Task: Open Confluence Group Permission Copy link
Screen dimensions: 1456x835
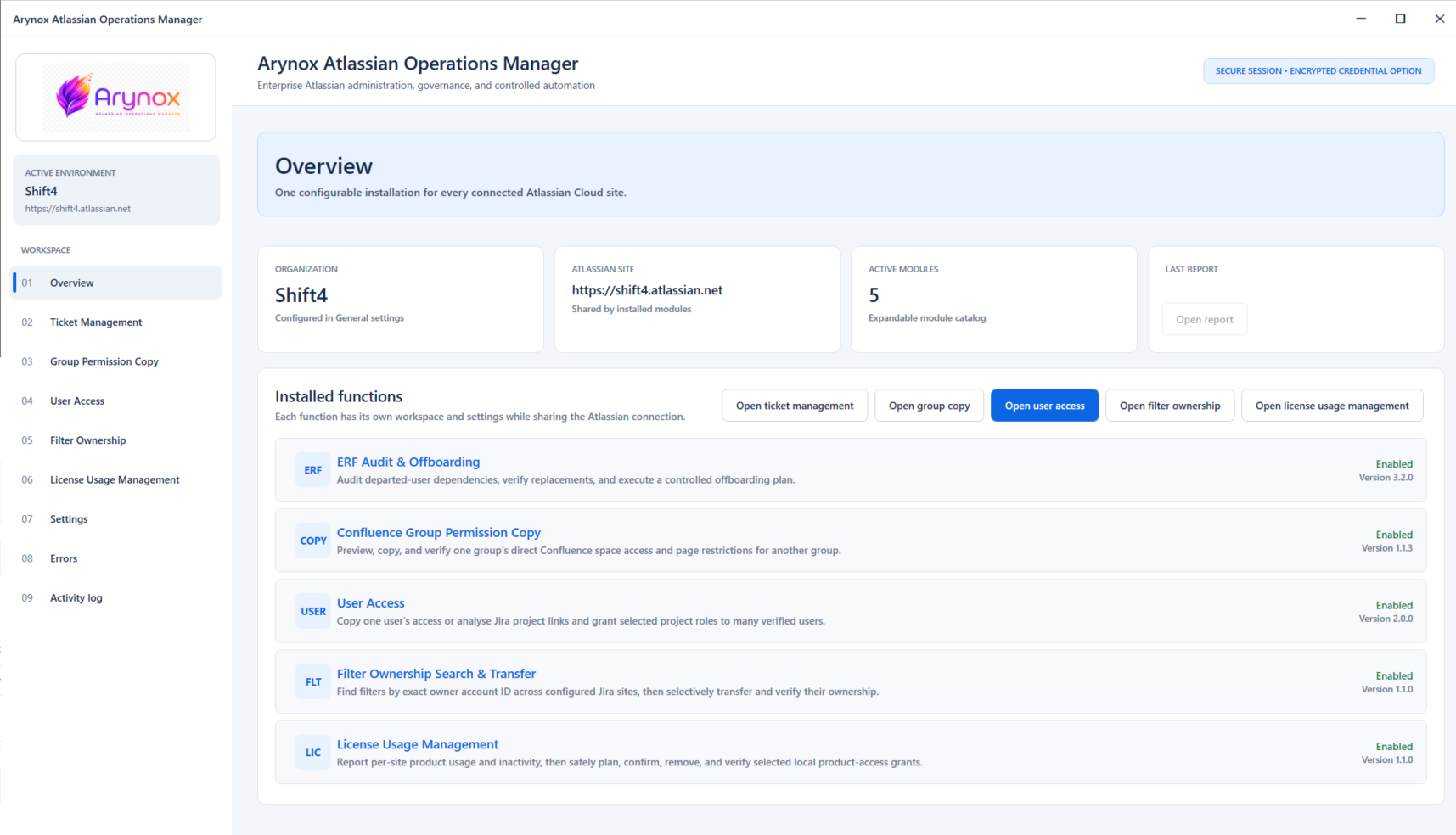Action: click(x=439, y=532)
